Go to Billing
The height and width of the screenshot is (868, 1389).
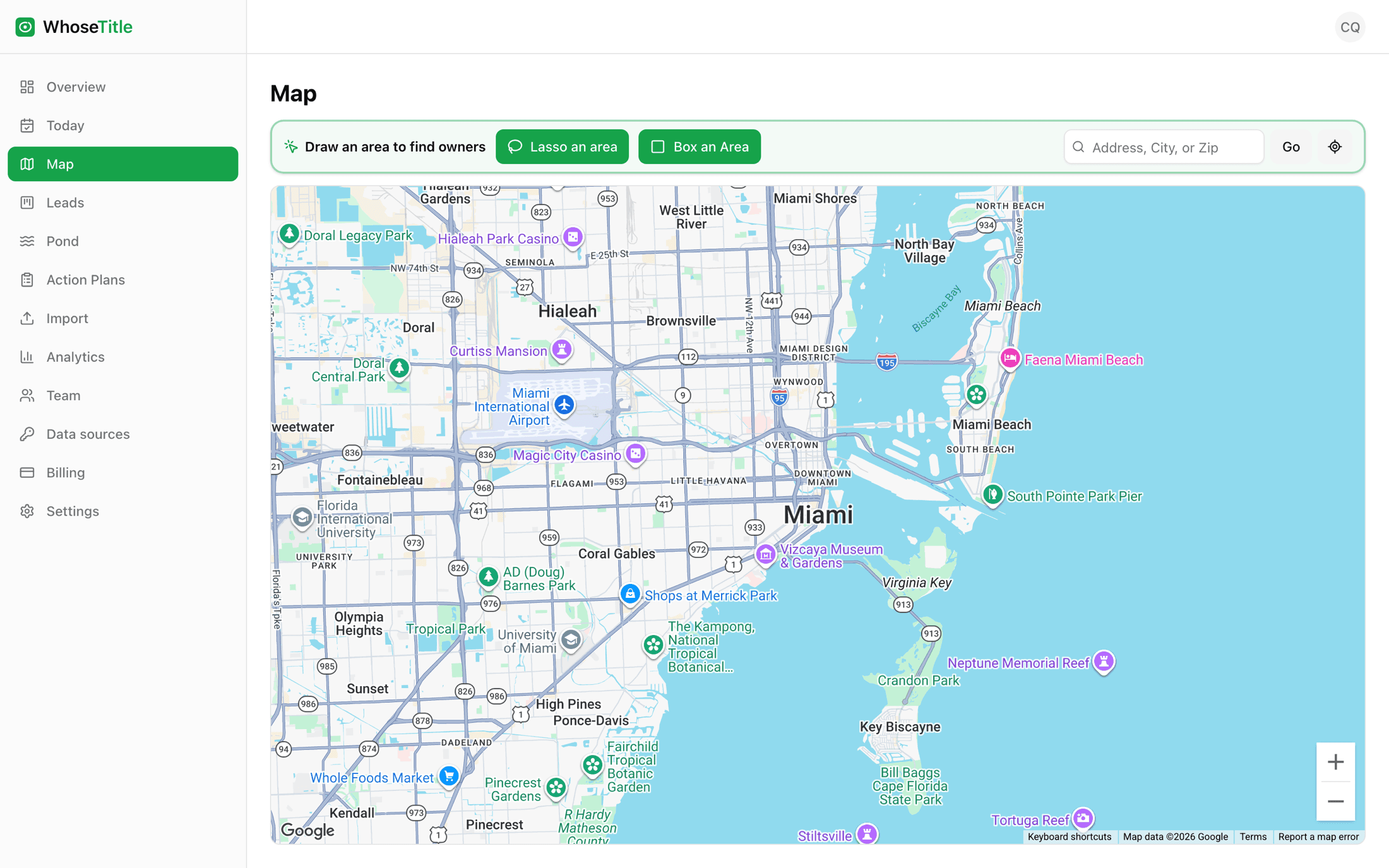click(x=123, y=472)
